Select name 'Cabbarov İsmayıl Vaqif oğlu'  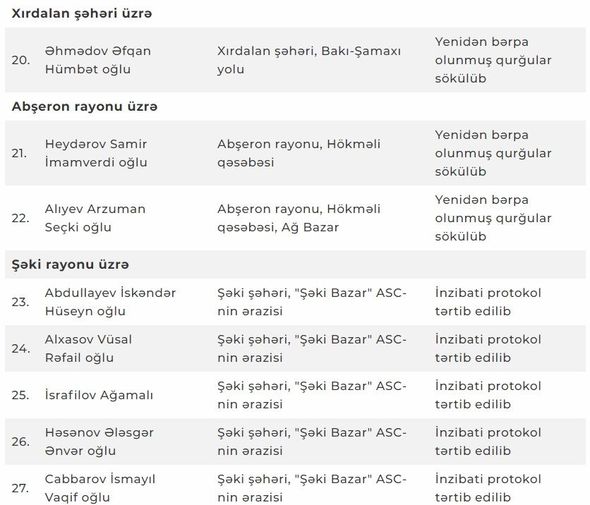[100, 488]
